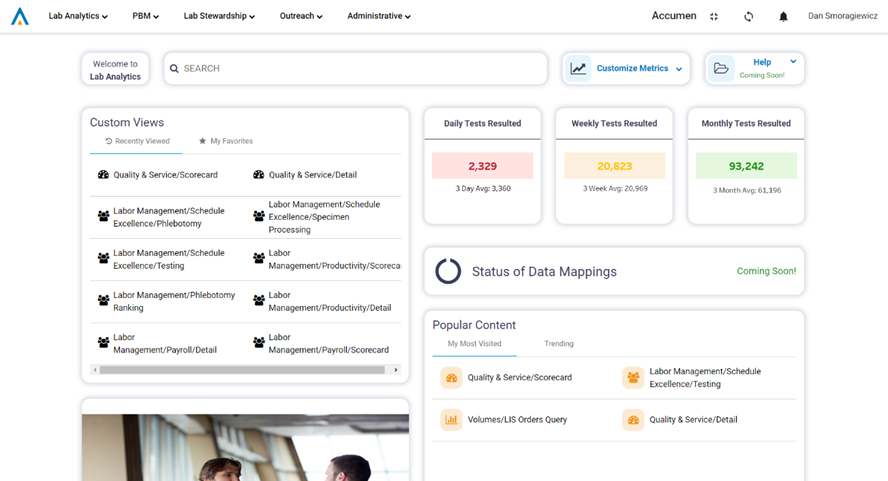Click the Help folder icon
The image size is (888, 481).
point(721,69)
